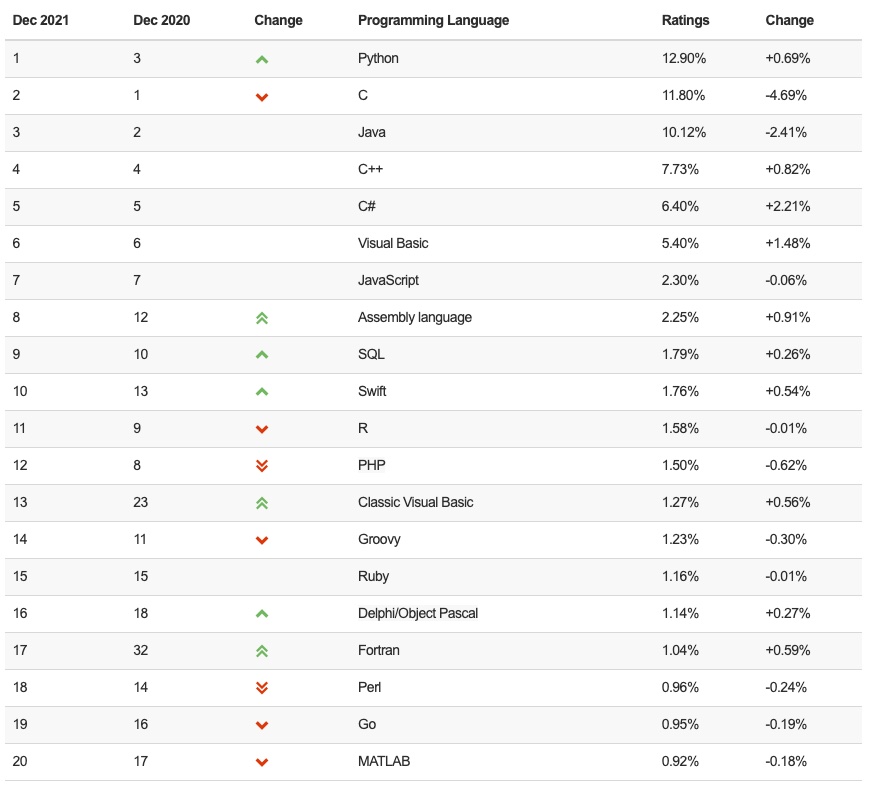Click the red down arrow in Go row
The image size is (876, 794).
coord(261,725)
